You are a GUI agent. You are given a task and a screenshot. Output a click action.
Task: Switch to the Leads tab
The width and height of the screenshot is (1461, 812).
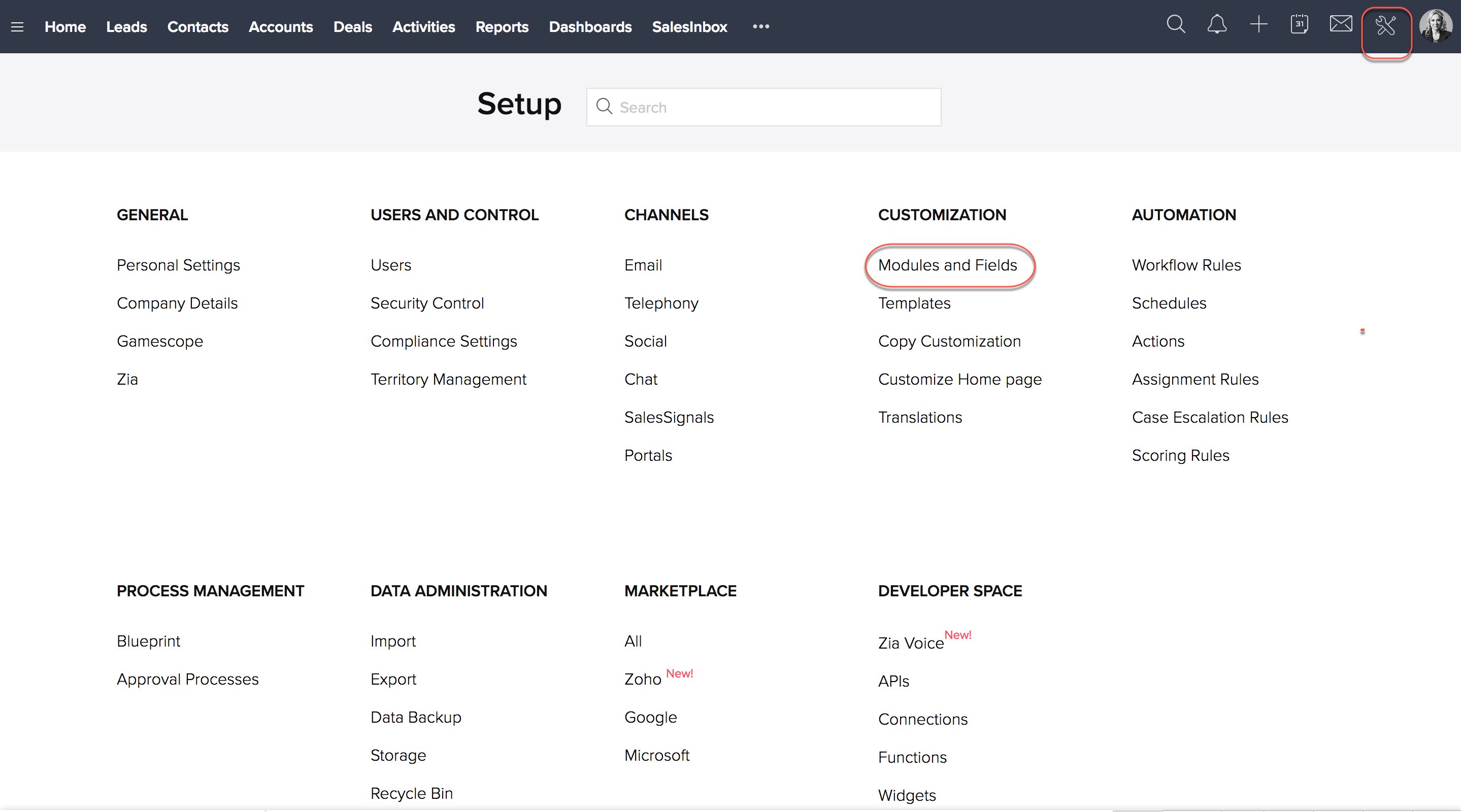pos(126,27)
